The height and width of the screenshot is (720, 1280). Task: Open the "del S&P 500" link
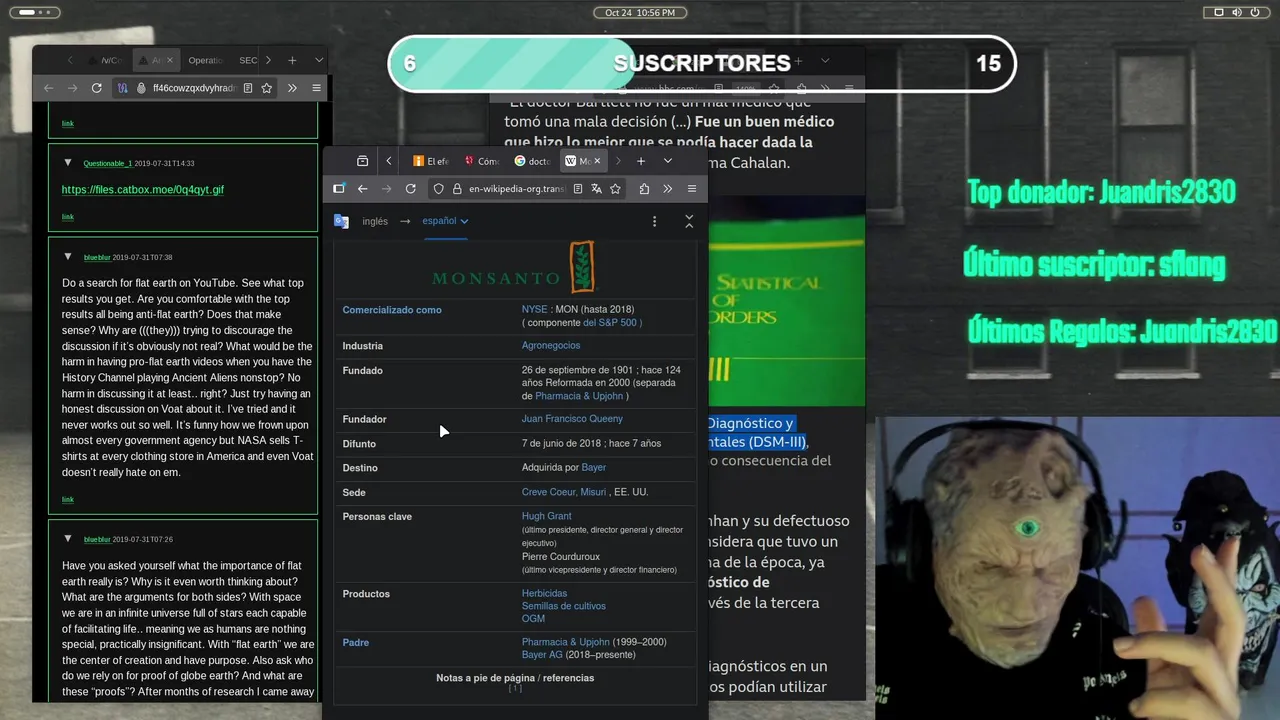click(x=612, y=322)
